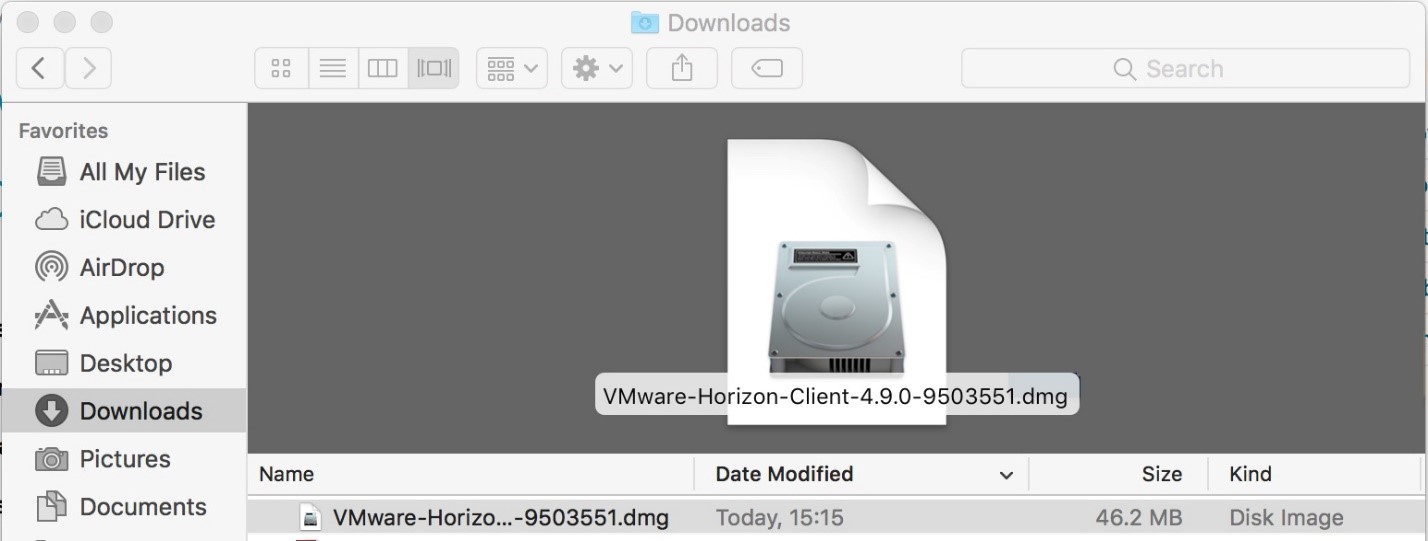Click the Share toolbar button
The image size is (1428, 541).
coord(682,68)
